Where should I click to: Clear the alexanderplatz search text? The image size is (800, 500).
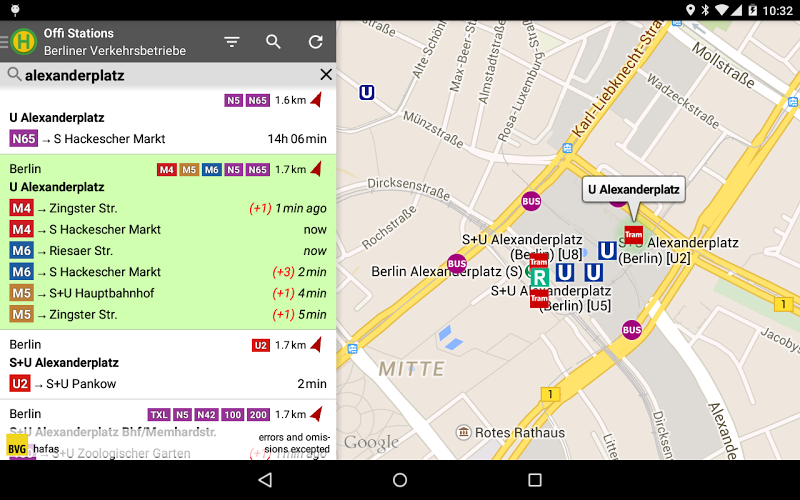coord(325,75)
